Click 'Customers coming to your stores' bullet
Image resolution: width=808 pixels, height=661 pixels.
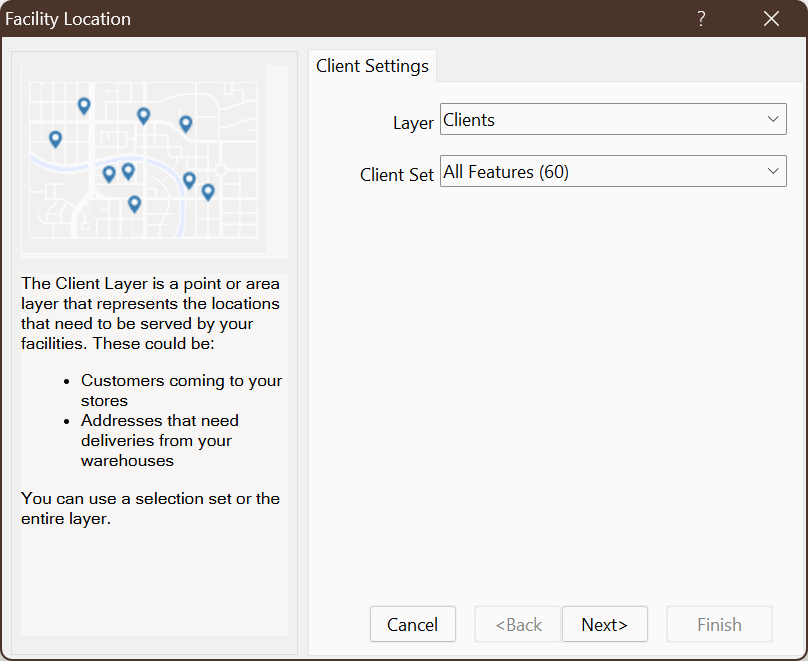181,390
